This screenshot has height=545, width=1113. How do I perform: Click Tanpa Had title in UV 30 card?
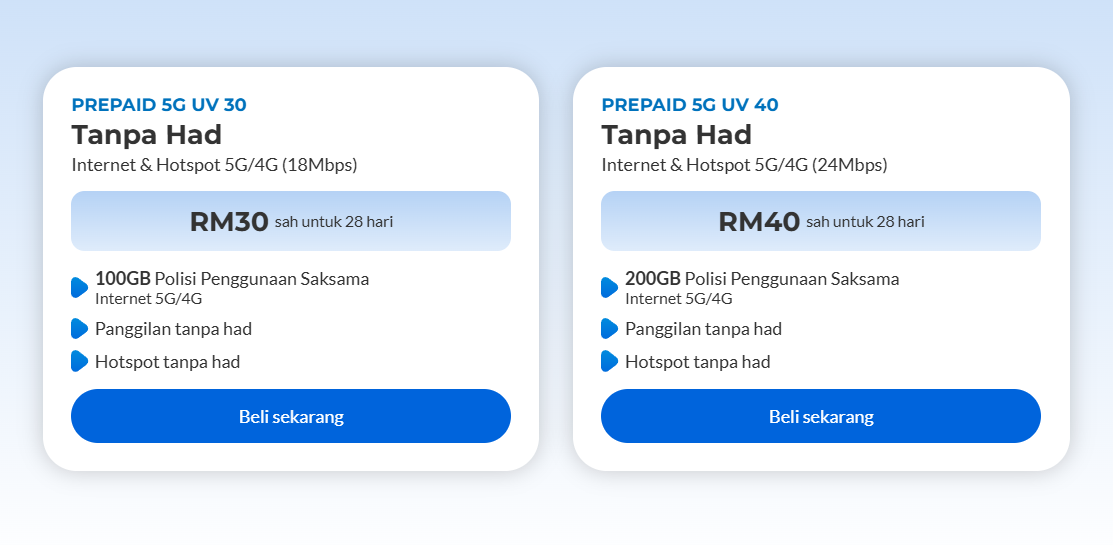(x=147, y=135)
